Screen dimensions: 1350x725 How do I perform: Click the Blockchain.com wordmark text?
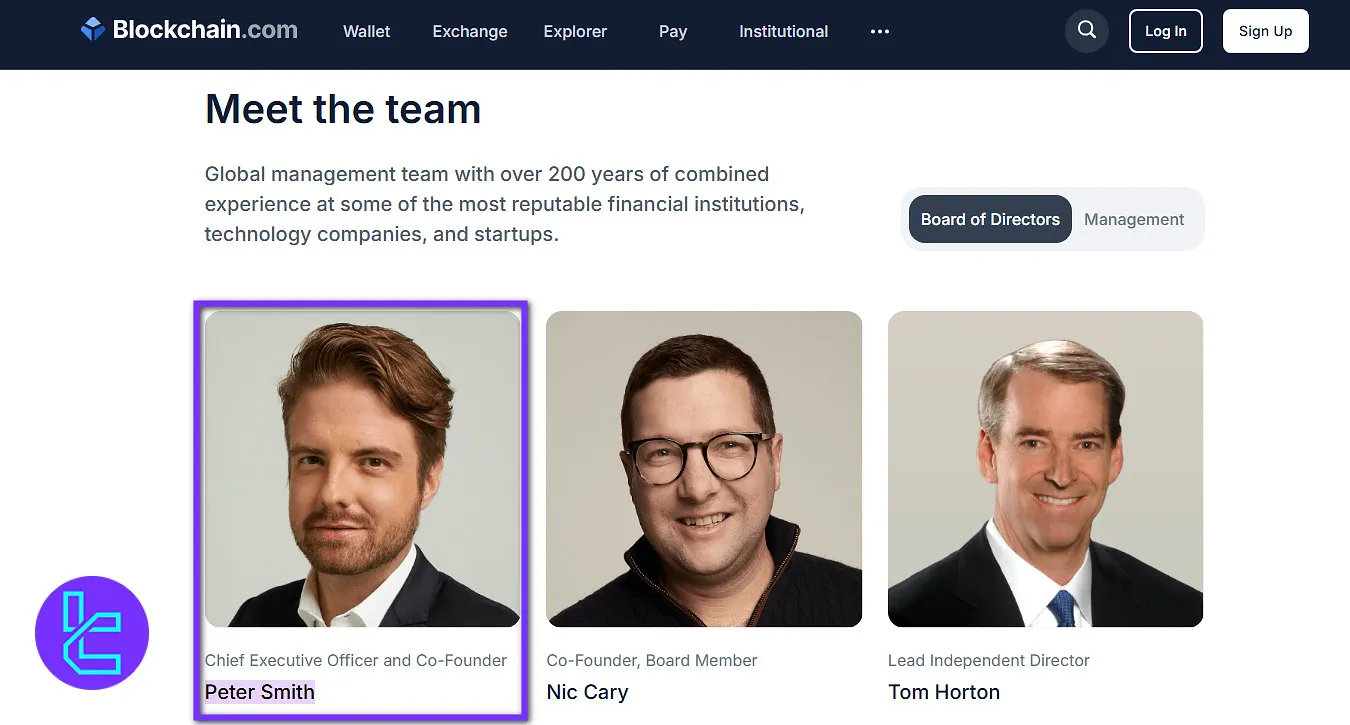coord(205,30)
